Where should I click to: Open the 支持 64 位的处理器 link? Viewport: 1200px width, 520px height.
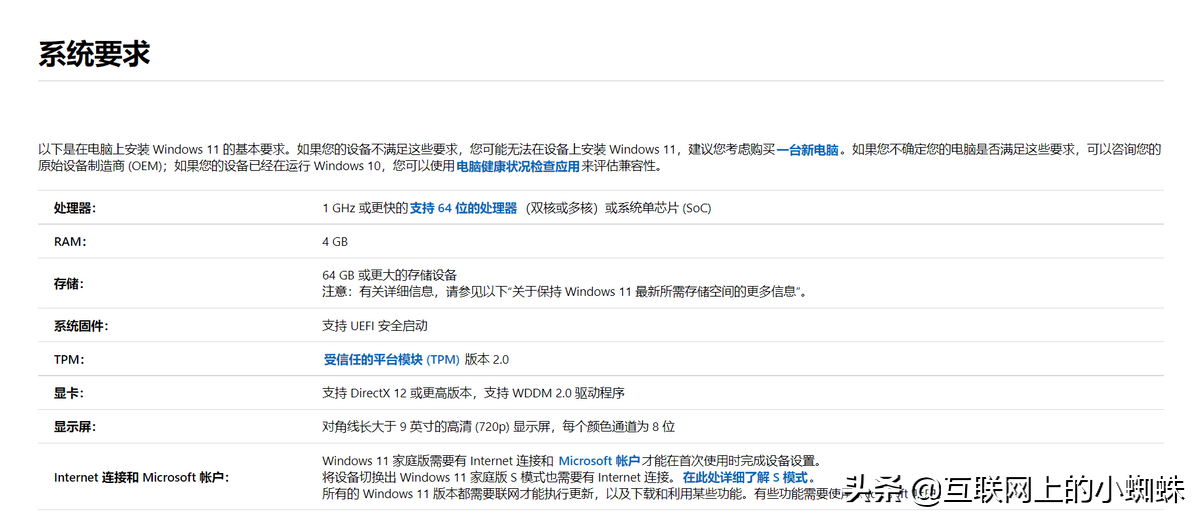coord(463,208)
